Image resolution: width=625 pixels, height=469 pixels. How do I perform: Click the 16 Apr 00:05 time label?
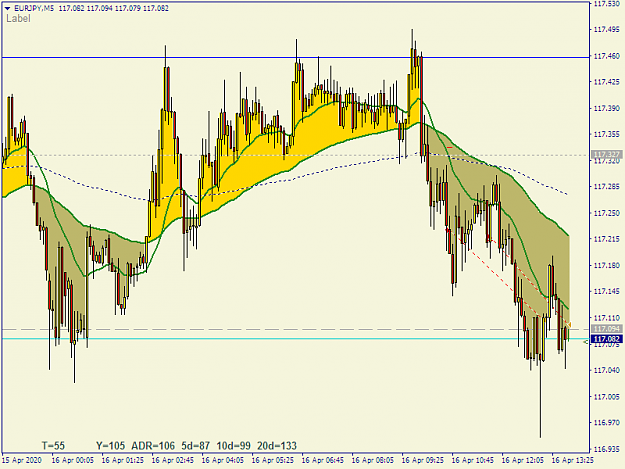pos(73,460)
